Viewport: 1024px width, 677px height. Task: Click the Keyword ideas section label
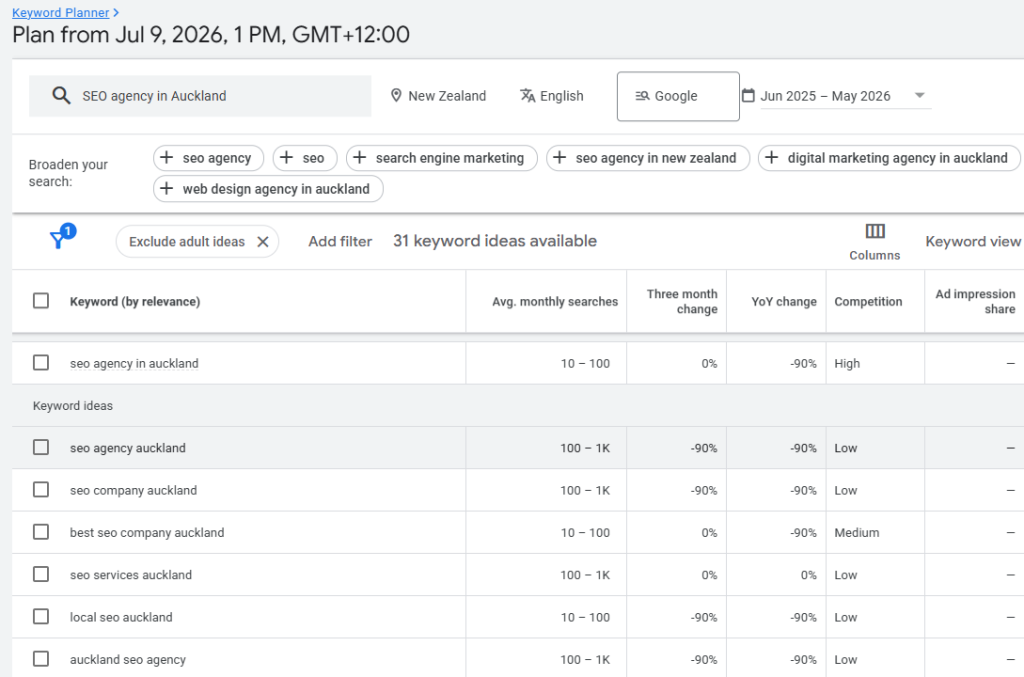pos(72,406)
